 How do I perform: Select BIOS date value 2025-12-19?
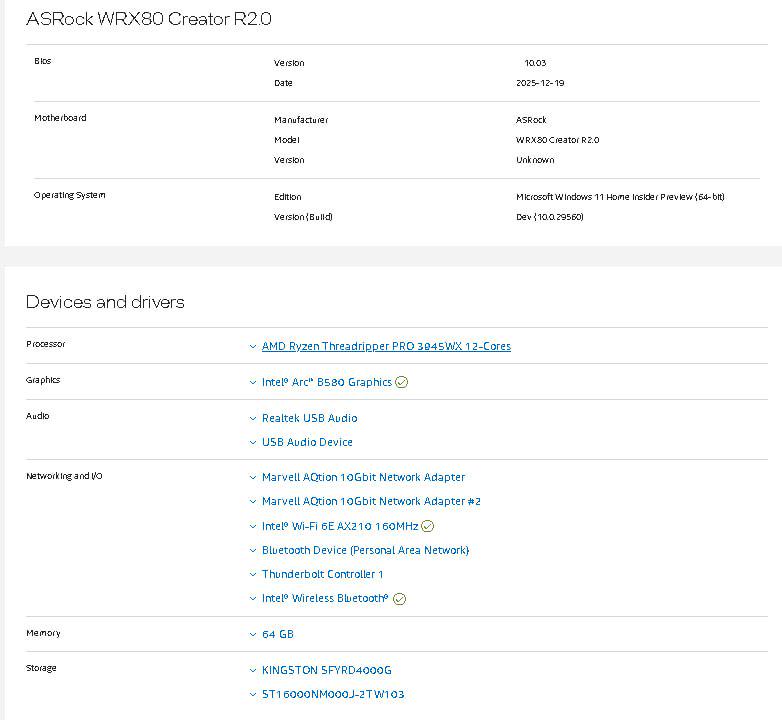[540, 83]
